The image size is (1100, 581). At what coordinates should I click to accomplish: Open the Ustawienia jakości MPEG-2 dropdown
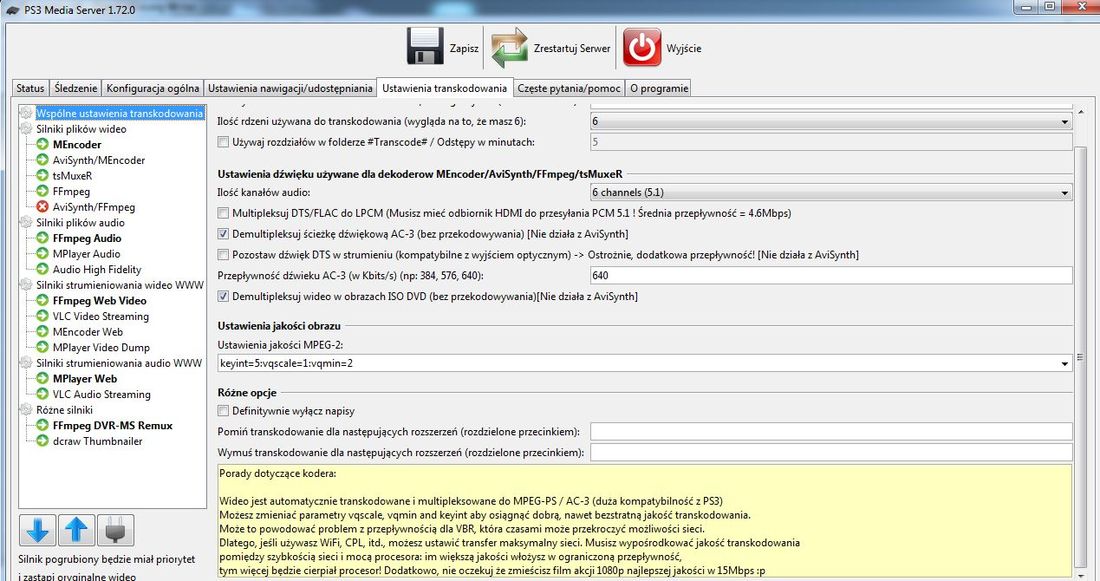tap(645, 363)
